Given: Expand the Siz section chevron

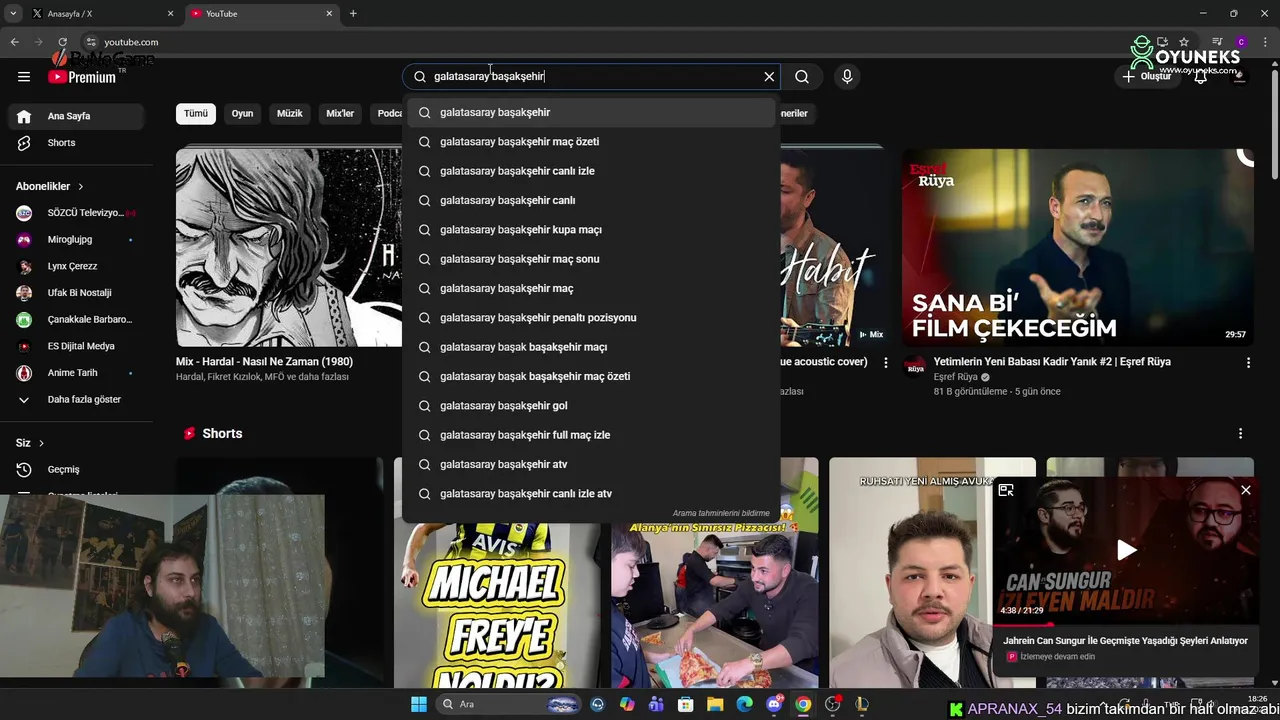Looking at the screenshot, I should (x=41, y=443).
